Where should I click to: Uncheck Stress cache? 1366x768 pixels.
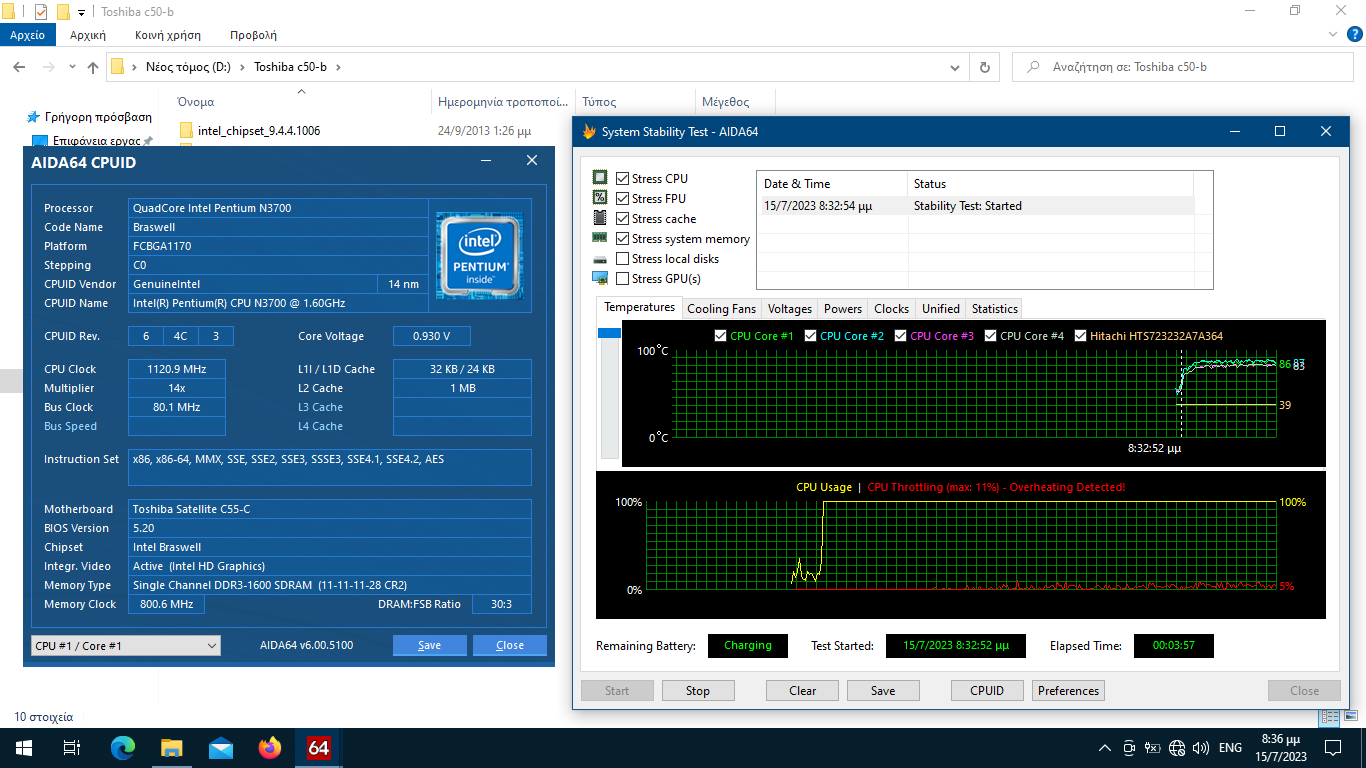623,218
